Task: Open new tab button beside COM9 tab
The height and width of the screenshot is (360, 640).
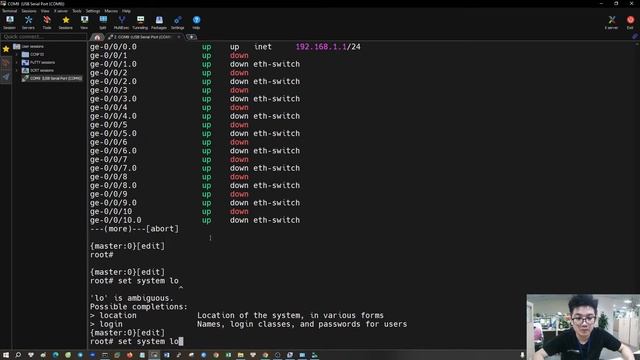Action: 191,37
